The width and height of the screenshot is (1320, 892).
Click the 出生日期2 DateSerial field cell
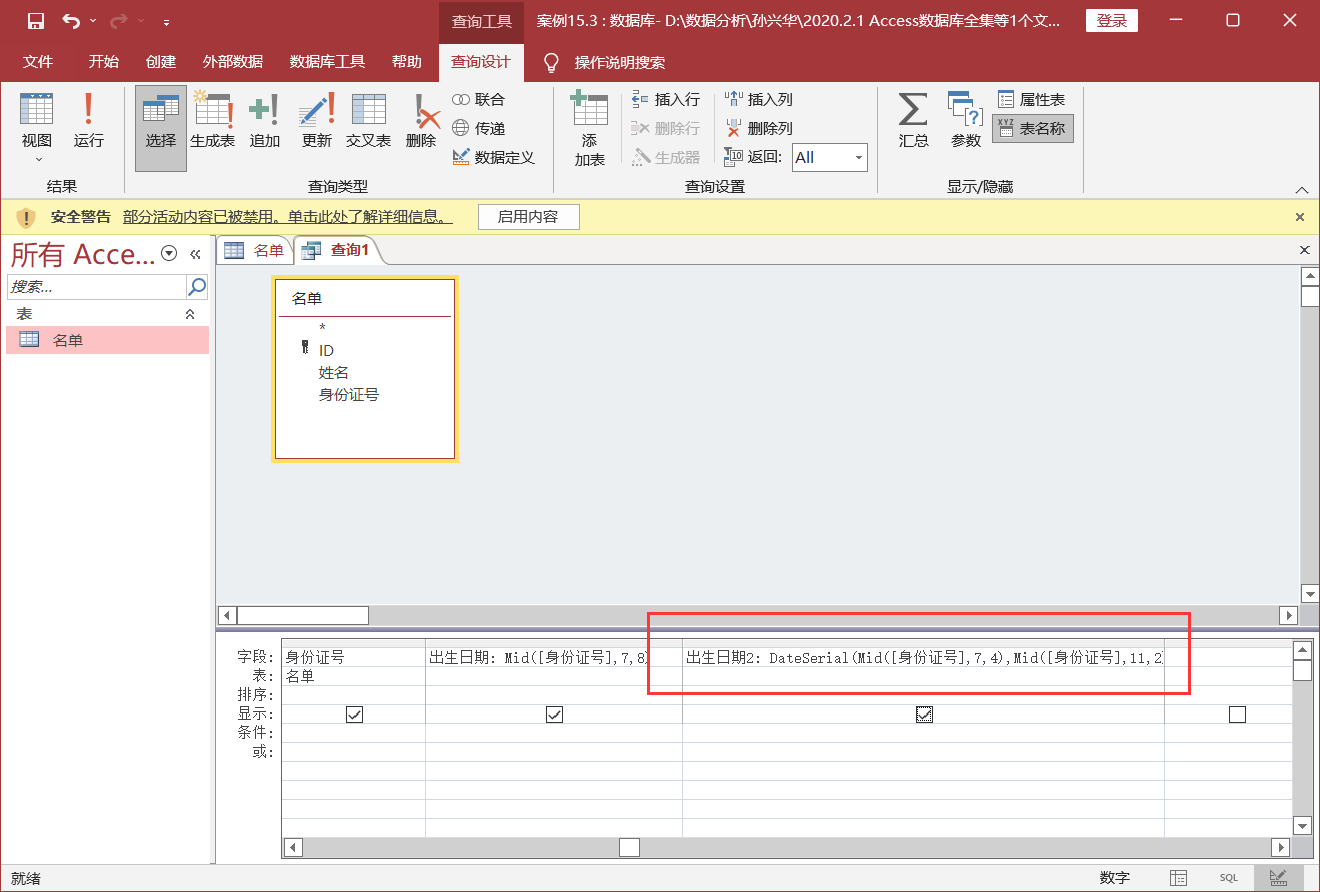[x=923, y=657]
